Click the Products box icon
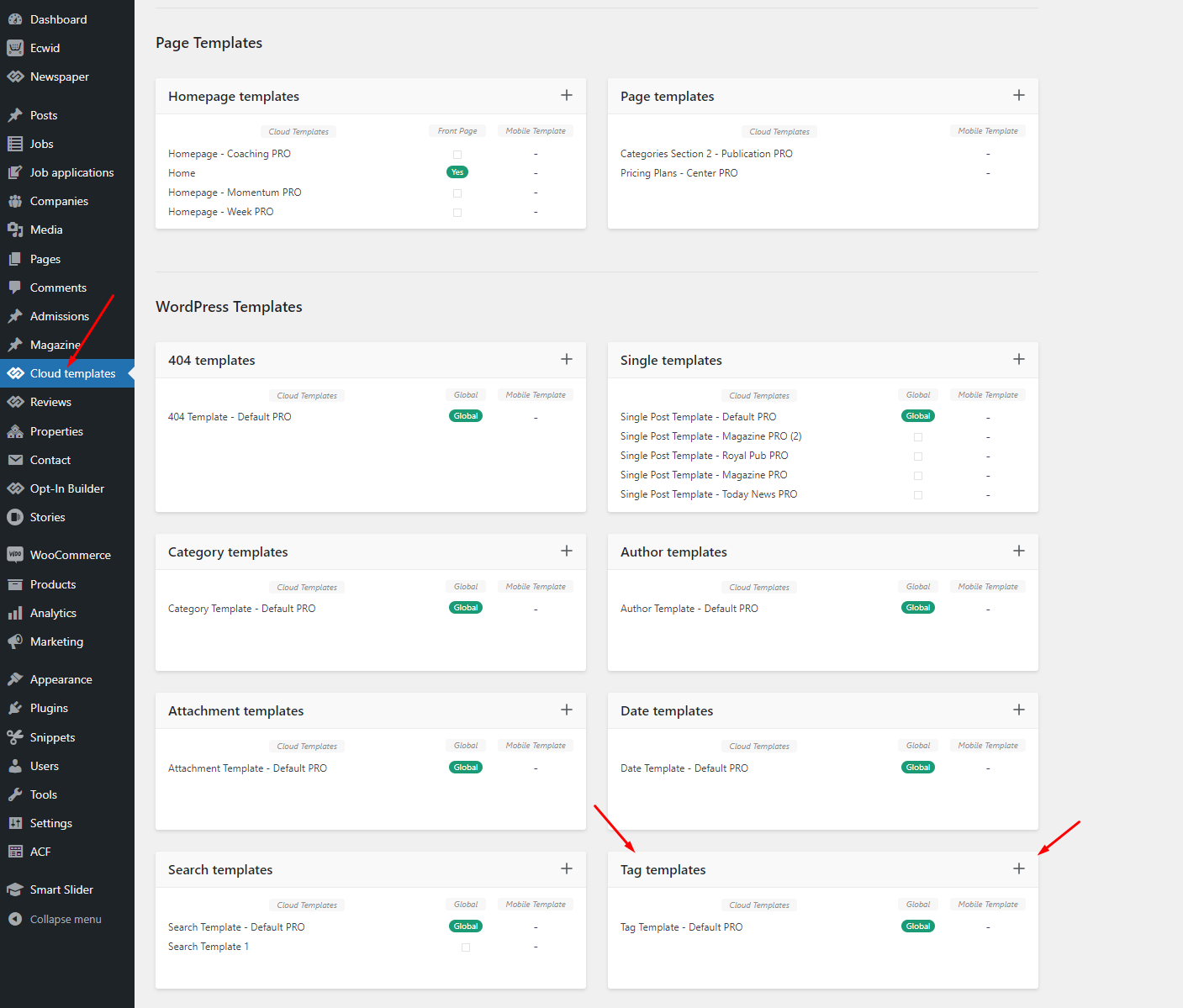 [15, 584]
